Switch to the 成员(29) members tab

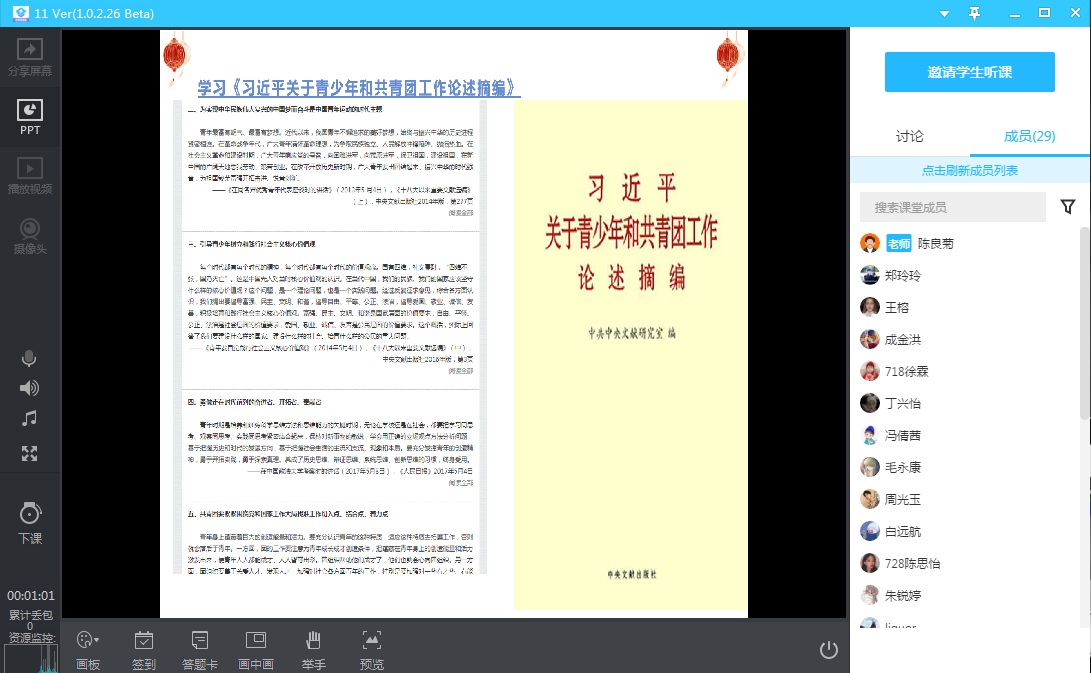coord(1029,136)
